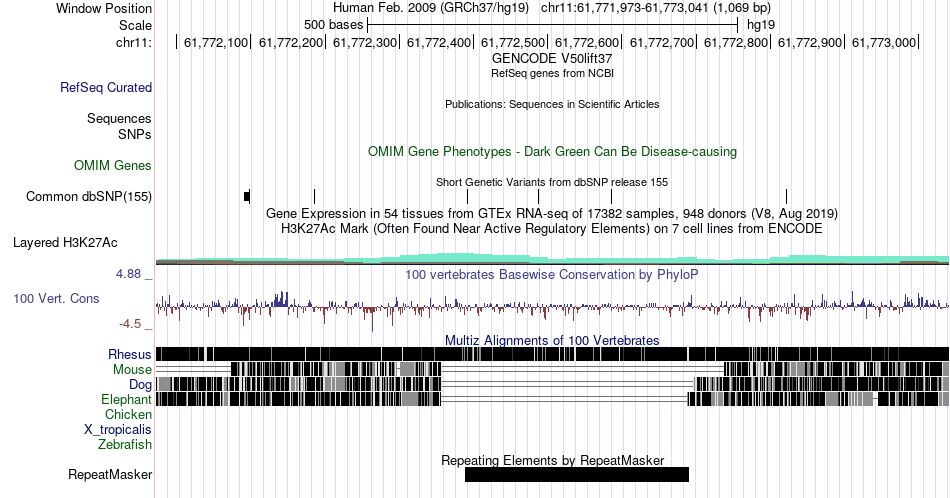The width and height of the screenshot is (950, 498).
Task: Click Short Genetic Variants from dbSNP title
Action: [x=552, y=182]
